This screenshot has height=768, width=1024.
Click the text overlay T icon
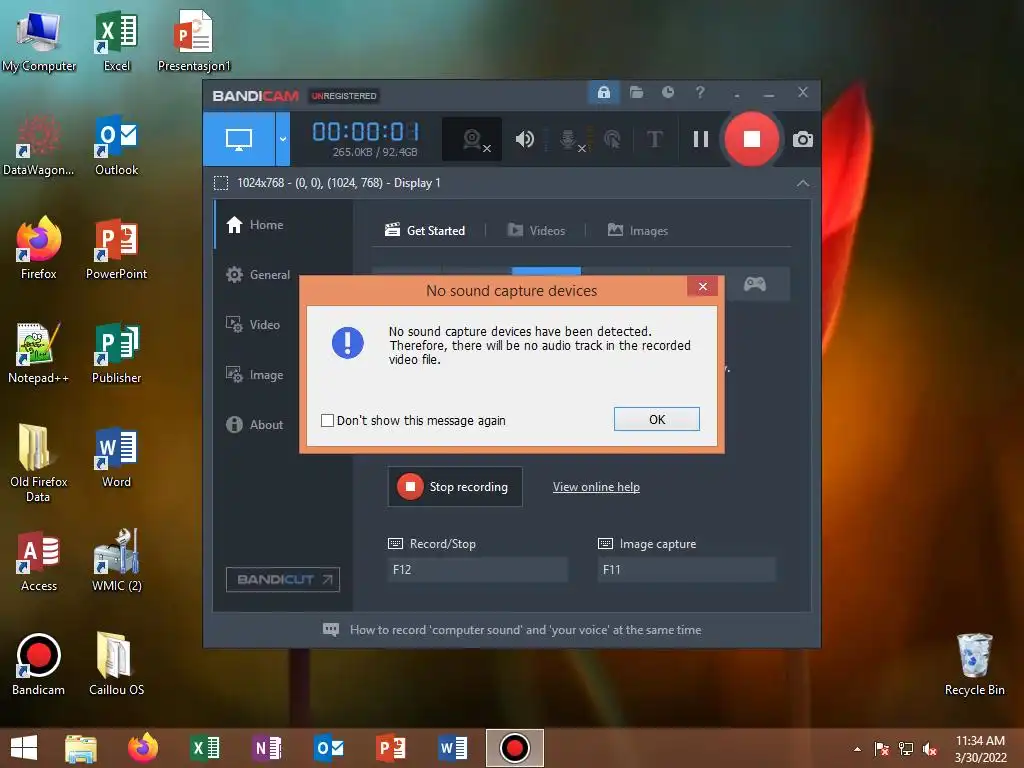(x=654, y=139)
